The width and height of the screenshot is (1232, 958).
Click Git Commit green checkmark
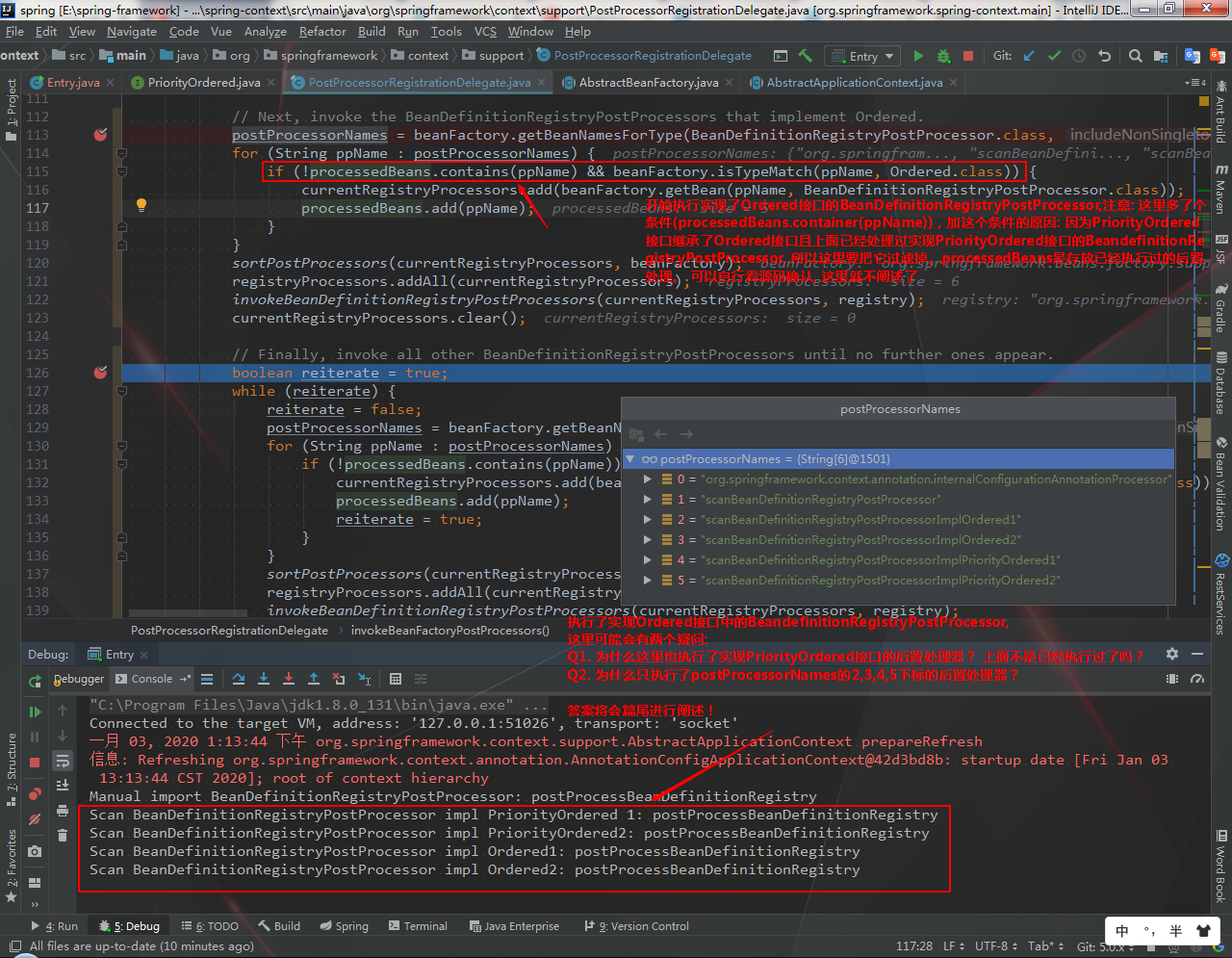click(x=1054, y=56)
